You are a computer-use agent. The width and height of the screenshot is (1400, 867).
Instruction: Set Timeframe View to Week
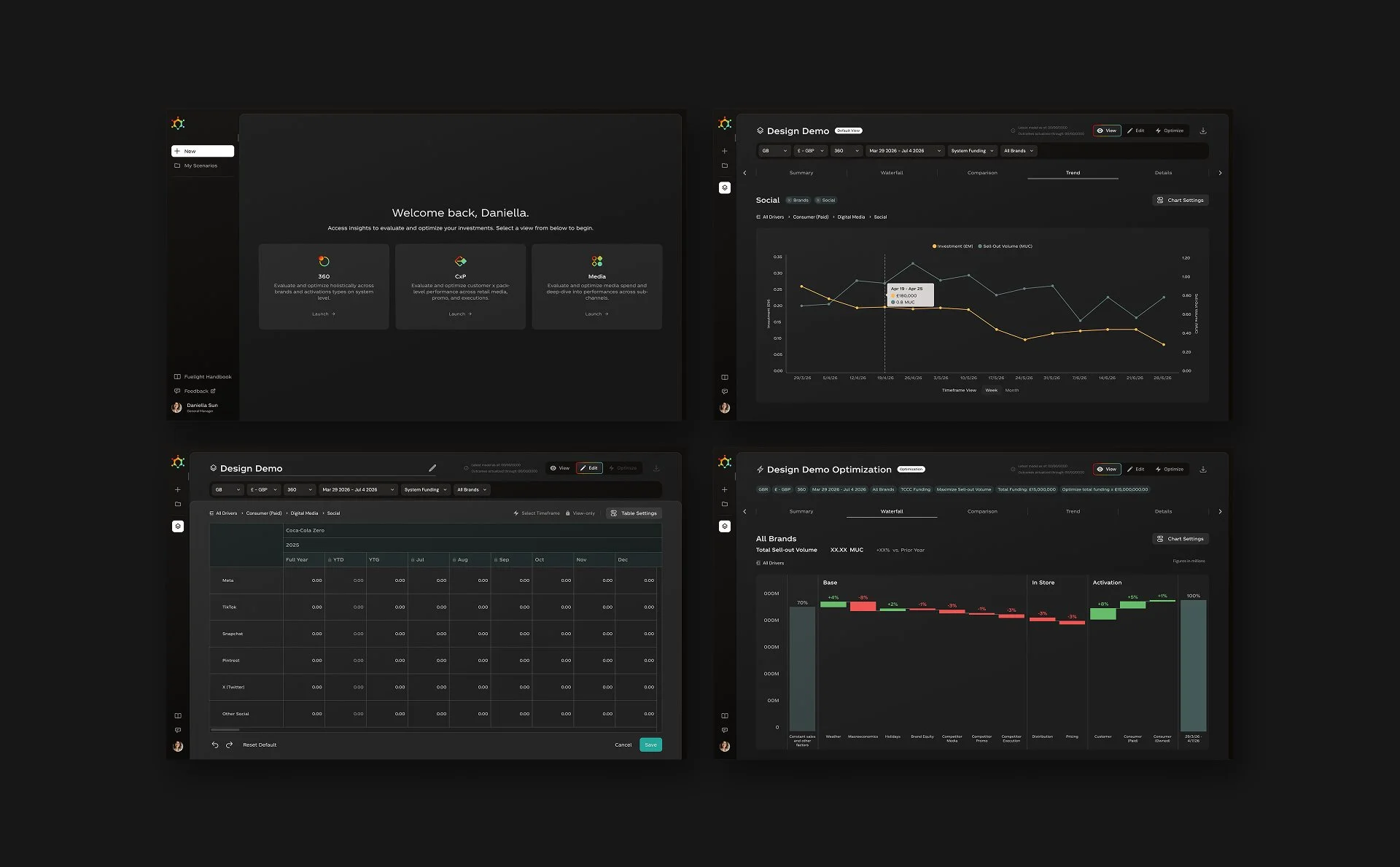coord(991,390)
